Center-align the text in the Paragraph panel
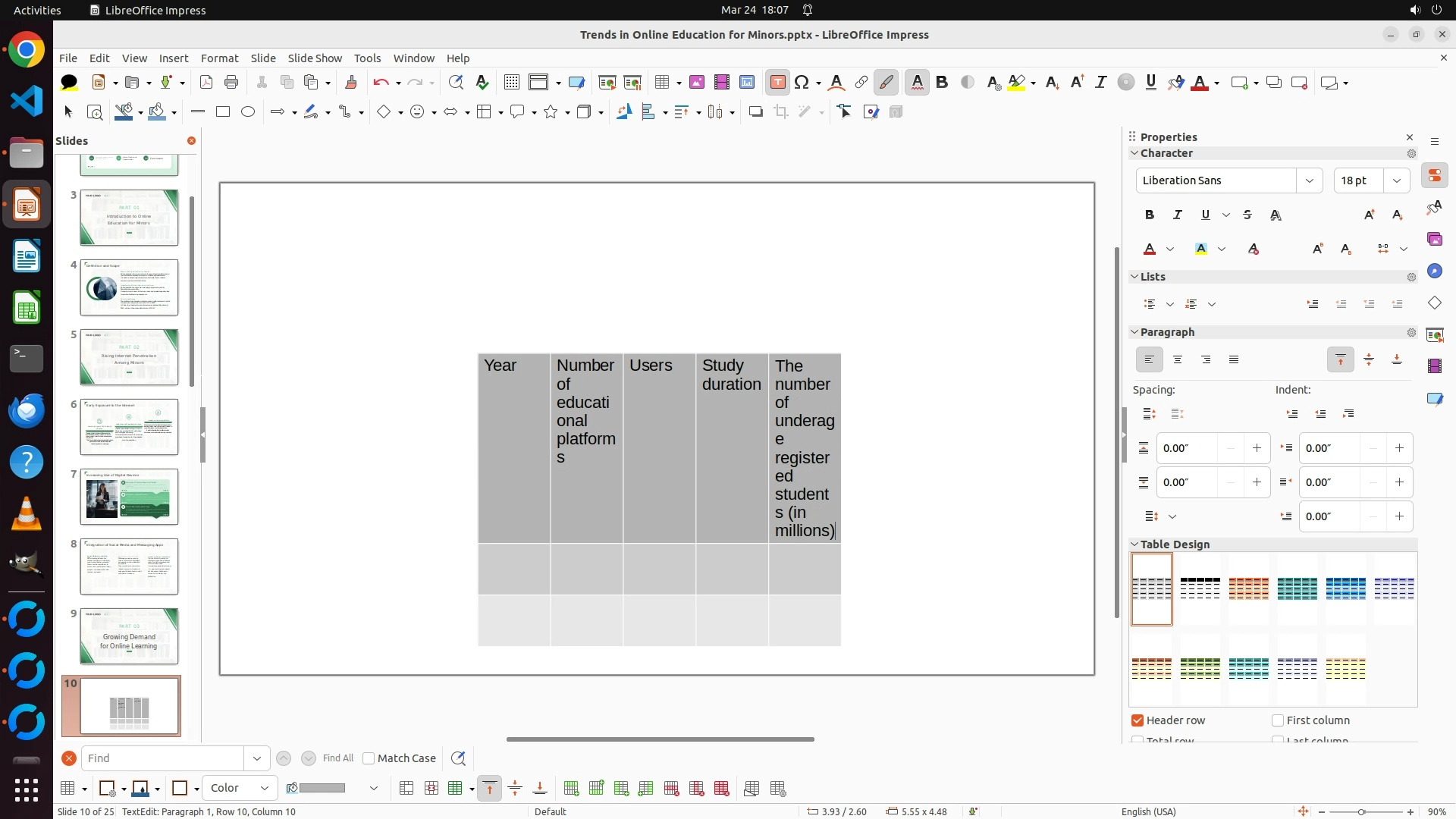The width and height of the screenshot is (1456, 819). click(1178, 360)
